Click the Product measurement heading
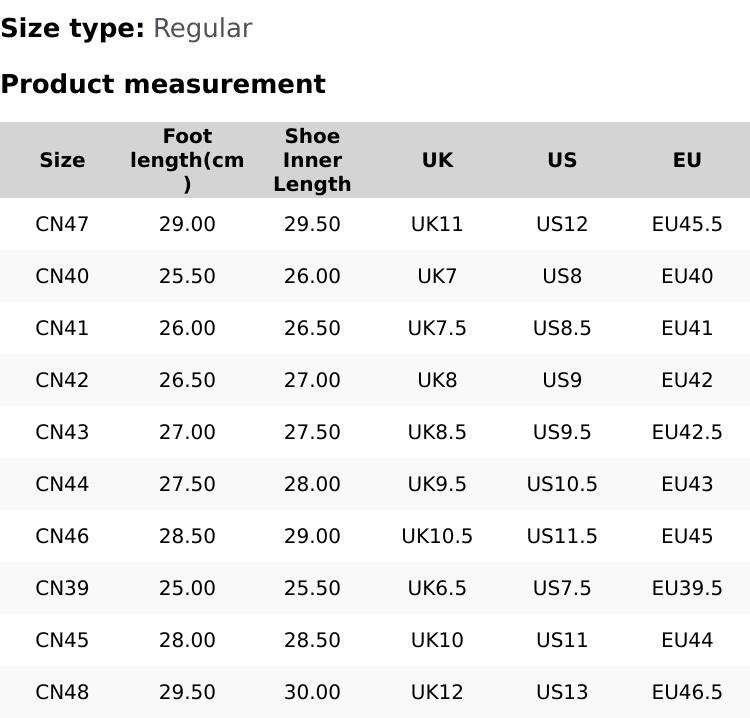750x718 pixels. tap(163, 84)
